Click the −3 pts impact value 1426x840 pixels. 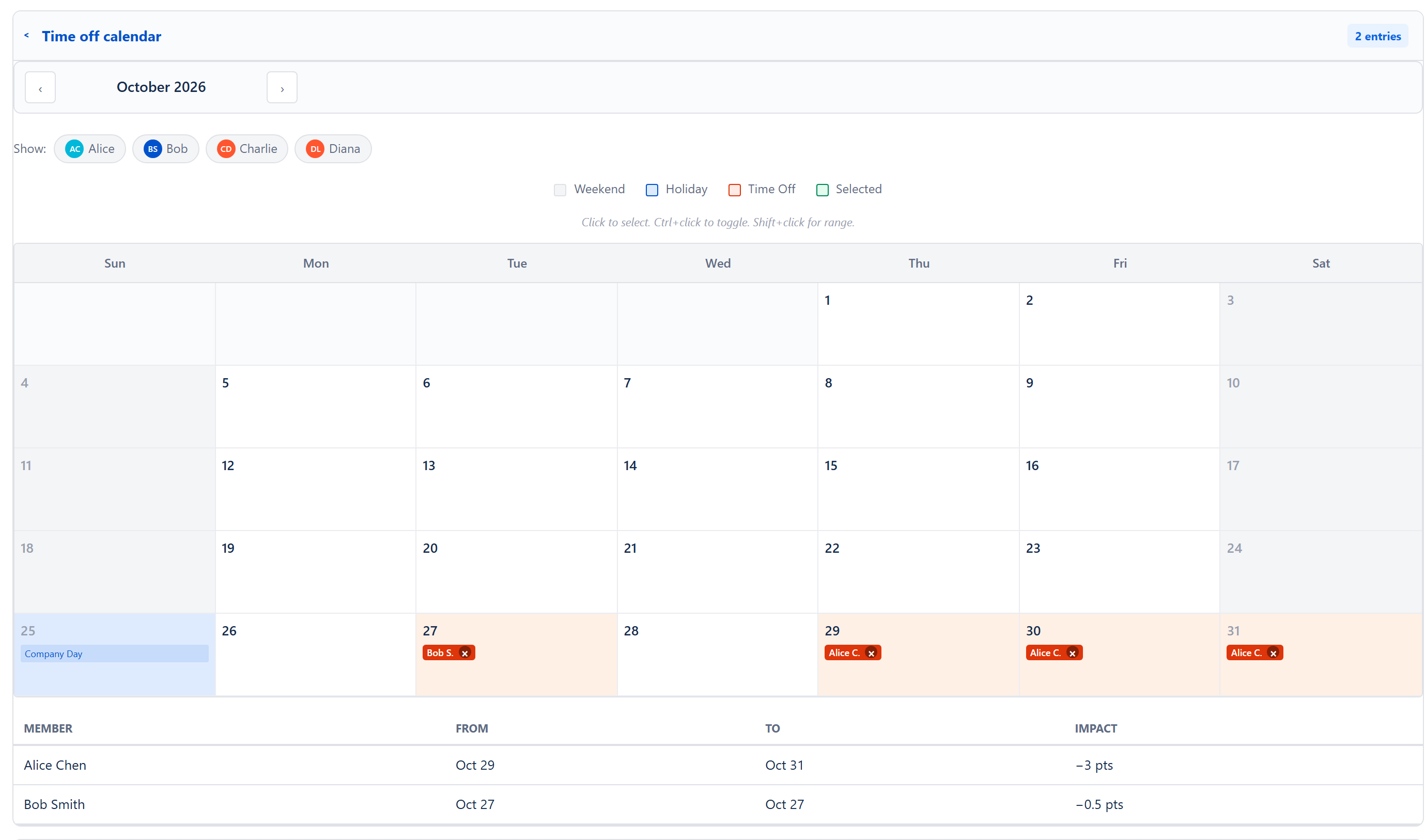point(1094,765)
